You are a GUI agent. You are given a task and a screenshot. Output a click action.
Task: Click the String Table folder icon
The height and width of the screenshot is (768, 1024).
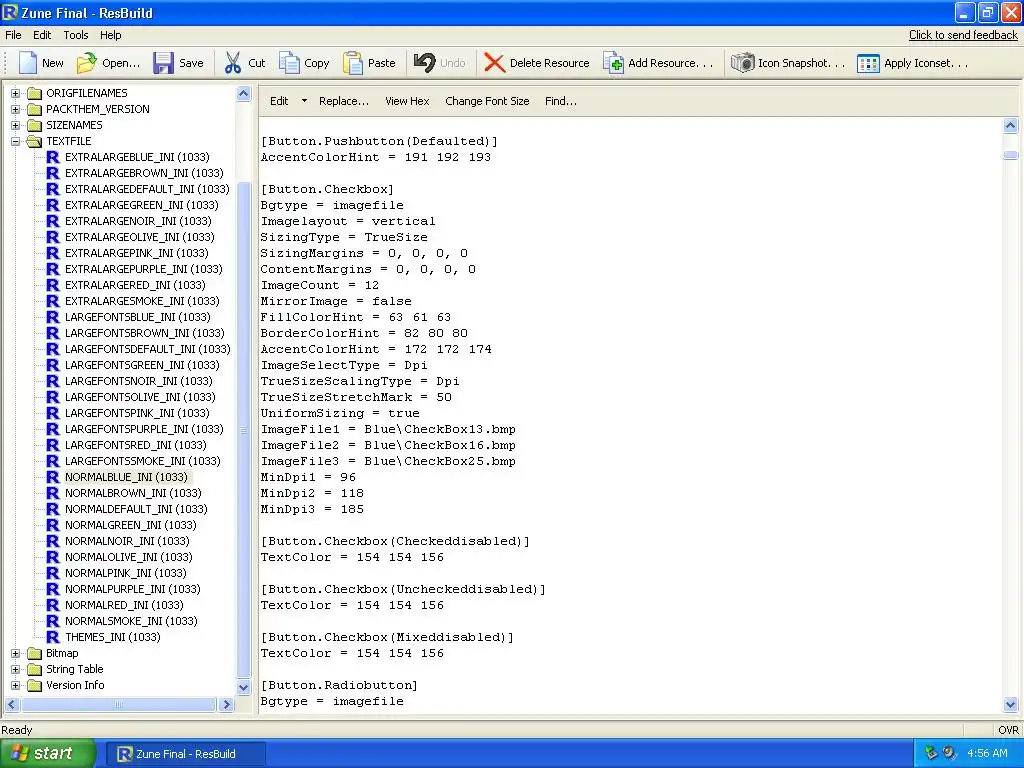(x=34, y=669)
